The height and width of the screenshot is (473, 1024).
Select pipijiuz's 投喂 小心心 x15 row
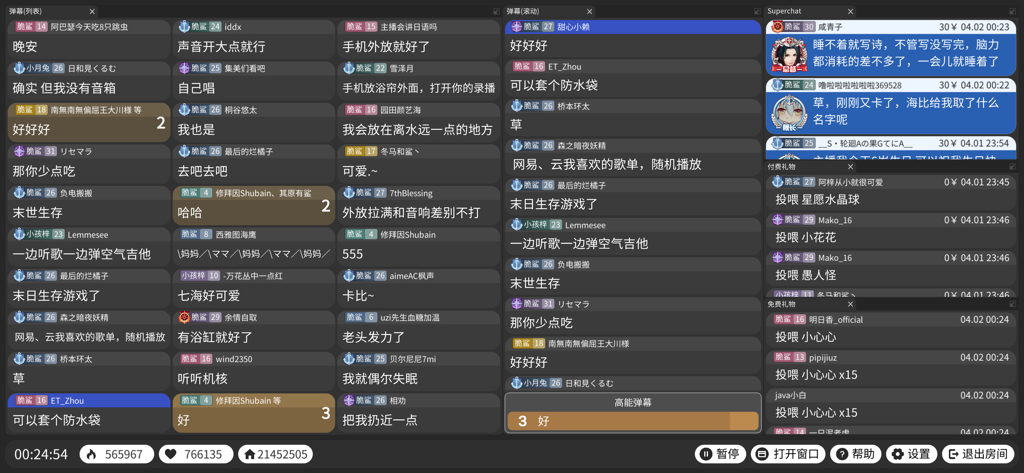[891, 367]
